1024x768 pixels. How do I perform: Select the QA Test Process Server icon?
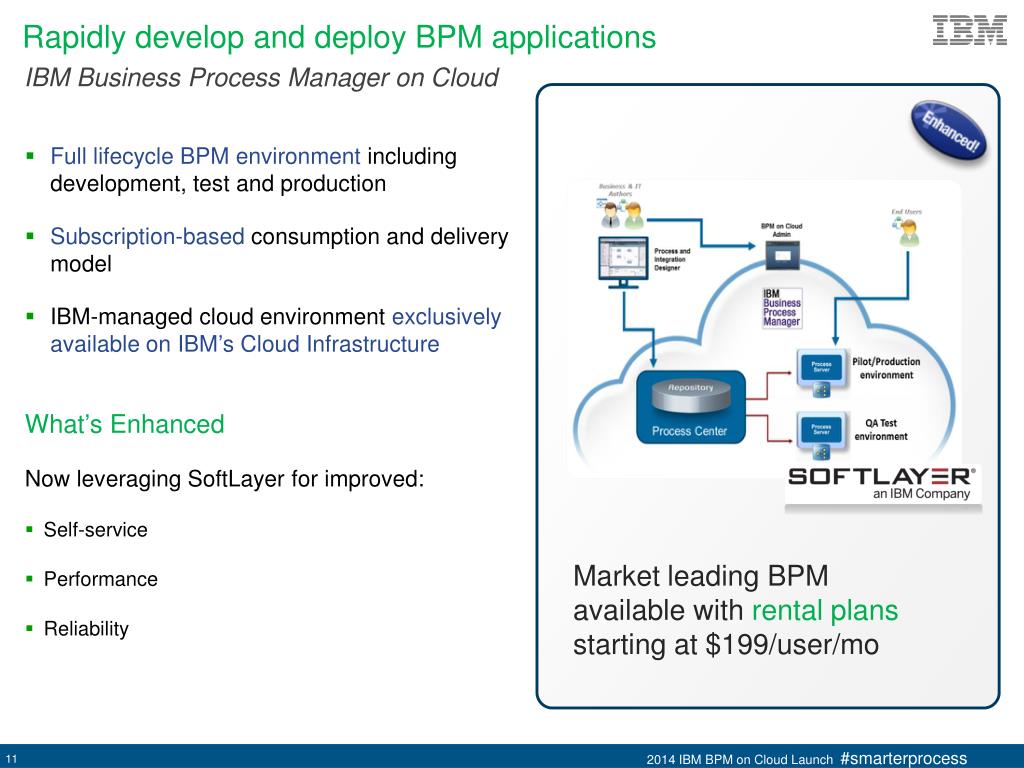pyautogui.click(x=822, y=434)
